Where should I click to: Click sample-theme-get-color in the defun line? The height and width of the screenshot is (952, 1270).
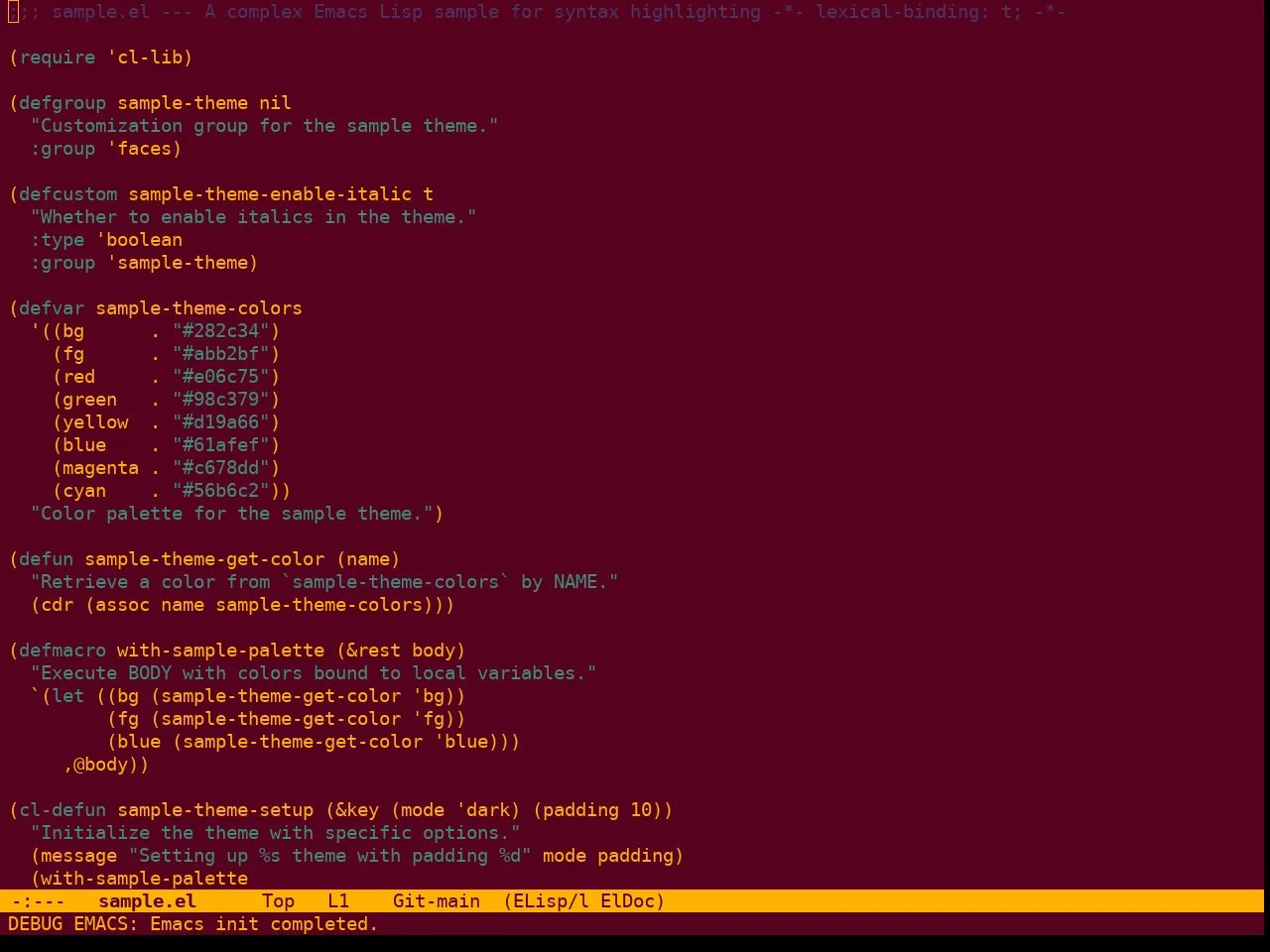pos(204,559)
